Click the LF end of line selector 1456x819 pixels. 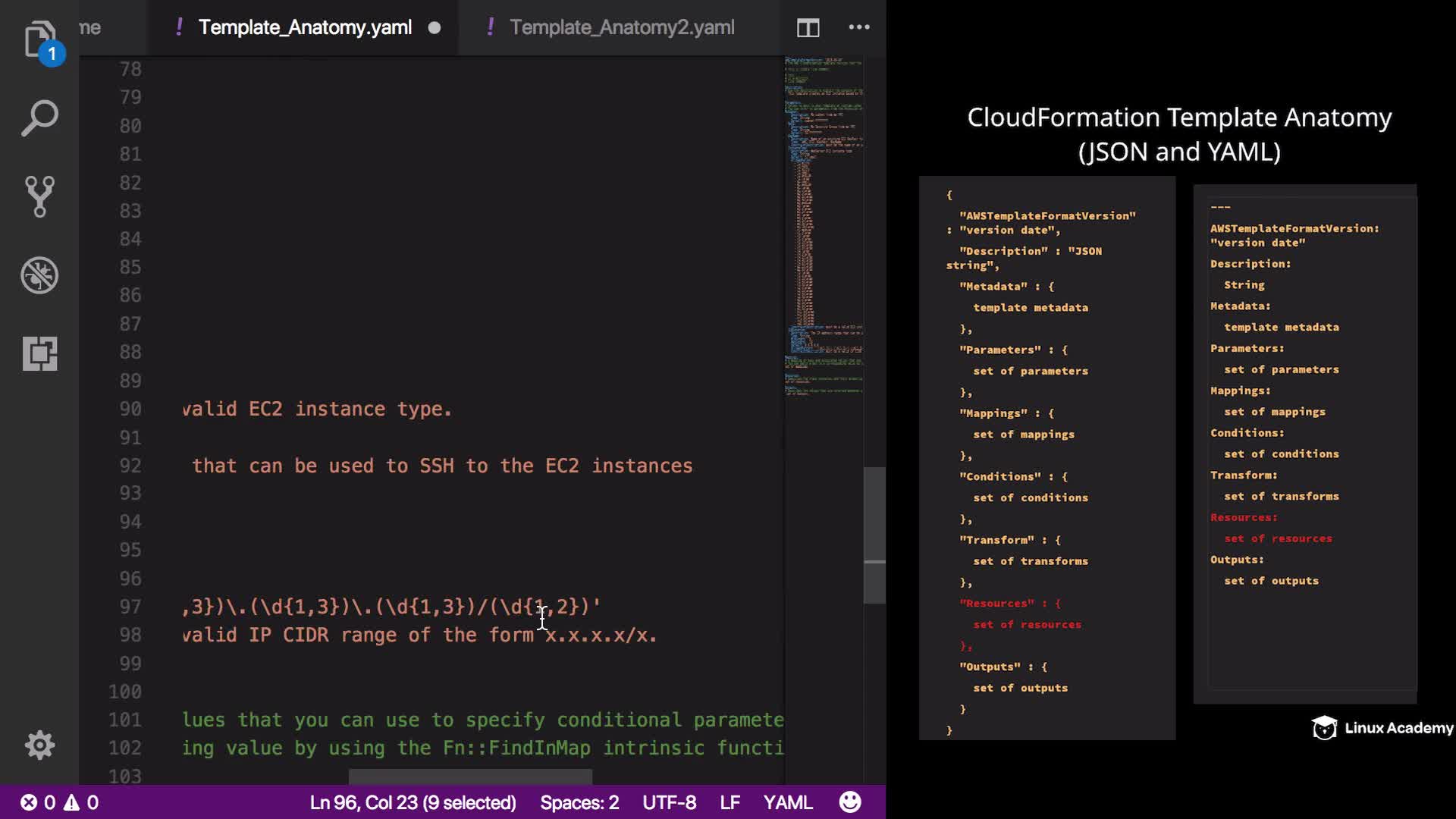point(730,802)
